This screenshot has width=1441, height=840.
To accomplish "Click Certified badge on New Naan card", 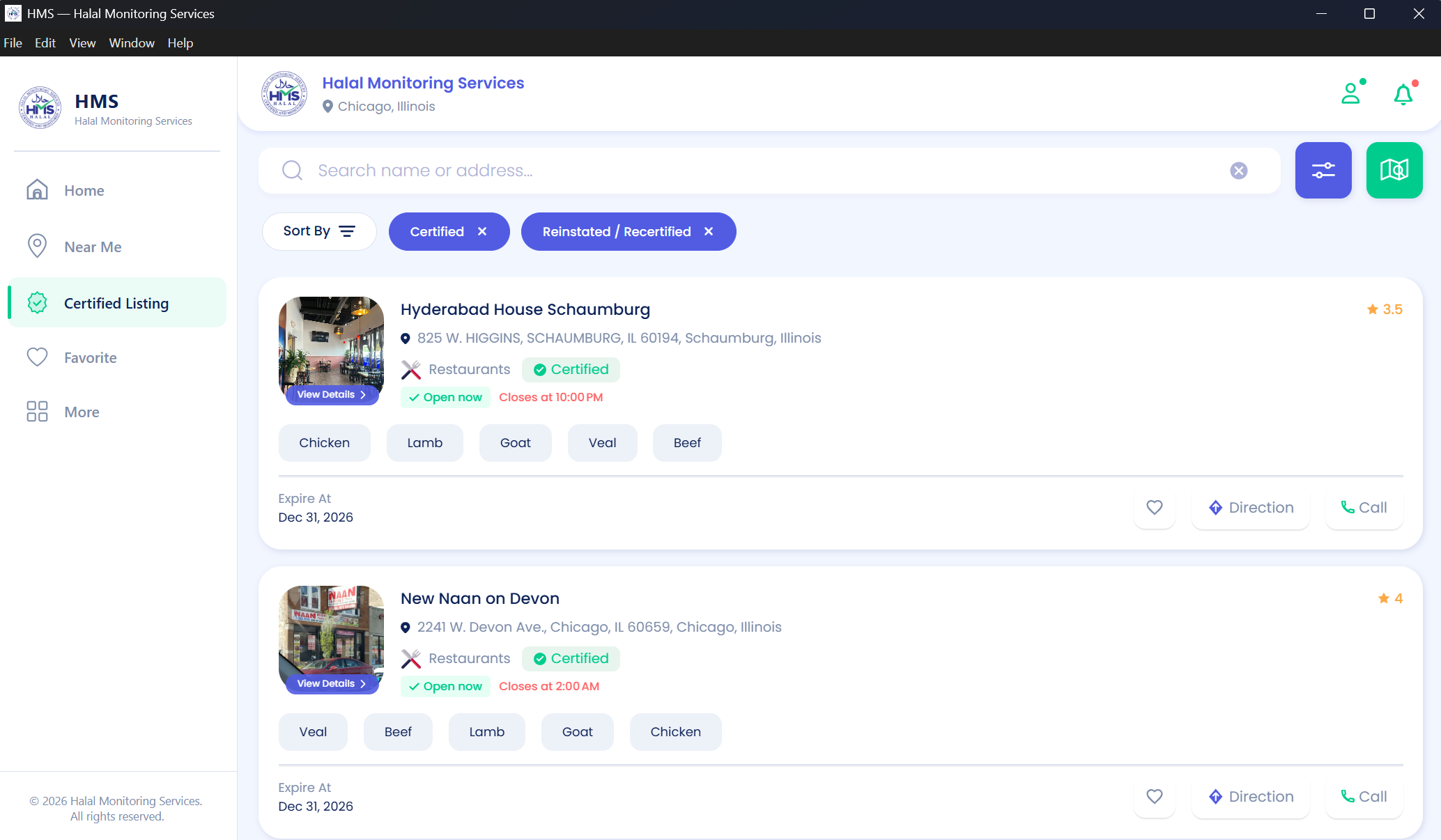I will pyautogui.click(x=571, y=659).
